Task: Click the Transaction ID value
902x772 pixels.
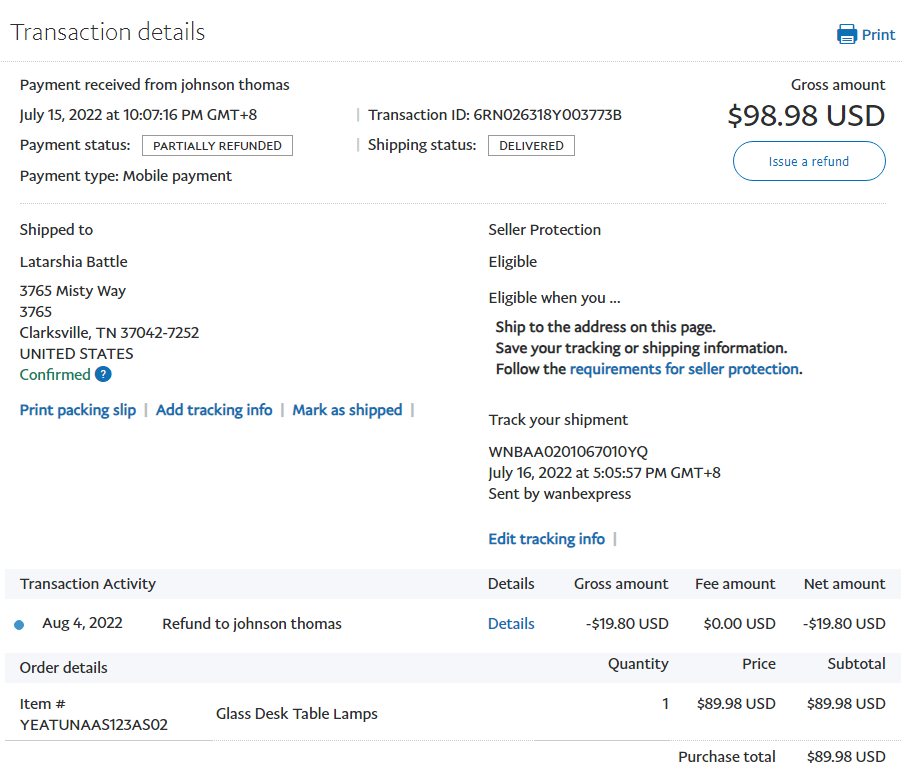Action: (547, 115)
